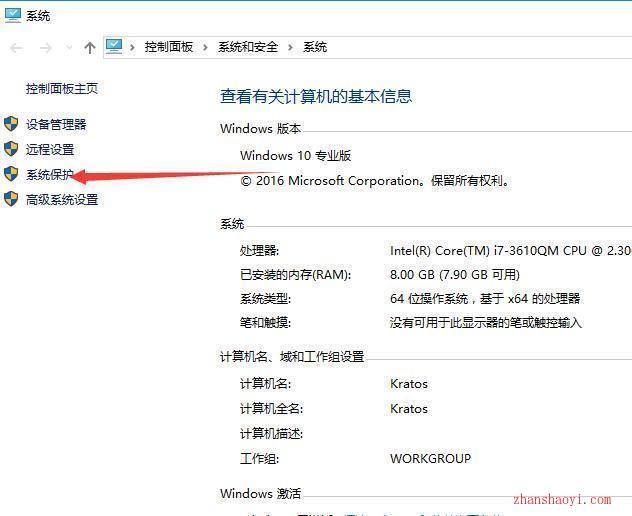Click the Back navigation arrow
Screen dimensions: 632x516
(x=16, y=48)
